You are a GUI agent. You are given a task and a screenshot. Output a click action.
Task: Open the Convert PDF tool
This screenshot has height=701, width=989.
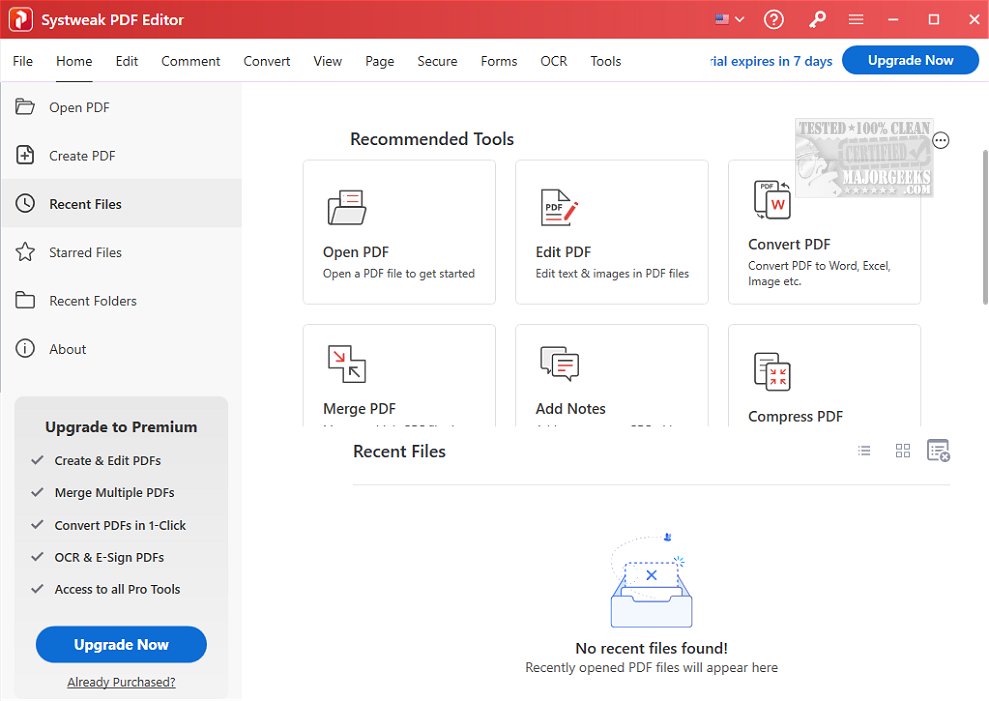771,200
